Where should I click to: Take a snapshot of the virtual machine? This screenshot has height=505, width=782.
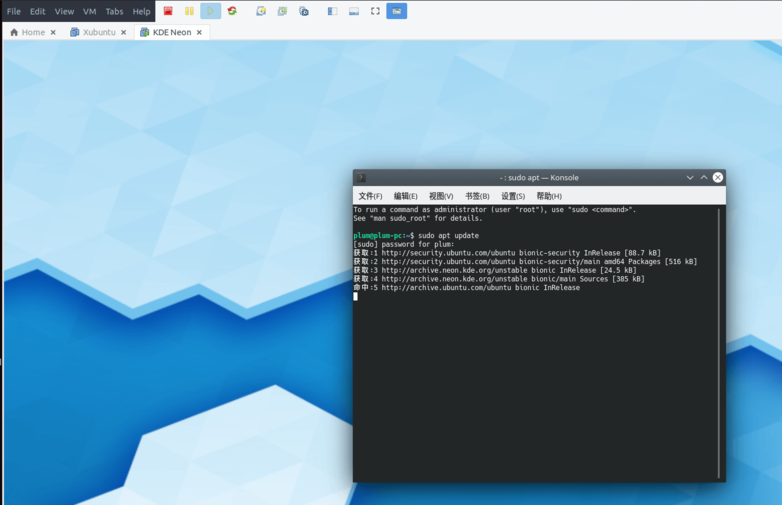261,11
